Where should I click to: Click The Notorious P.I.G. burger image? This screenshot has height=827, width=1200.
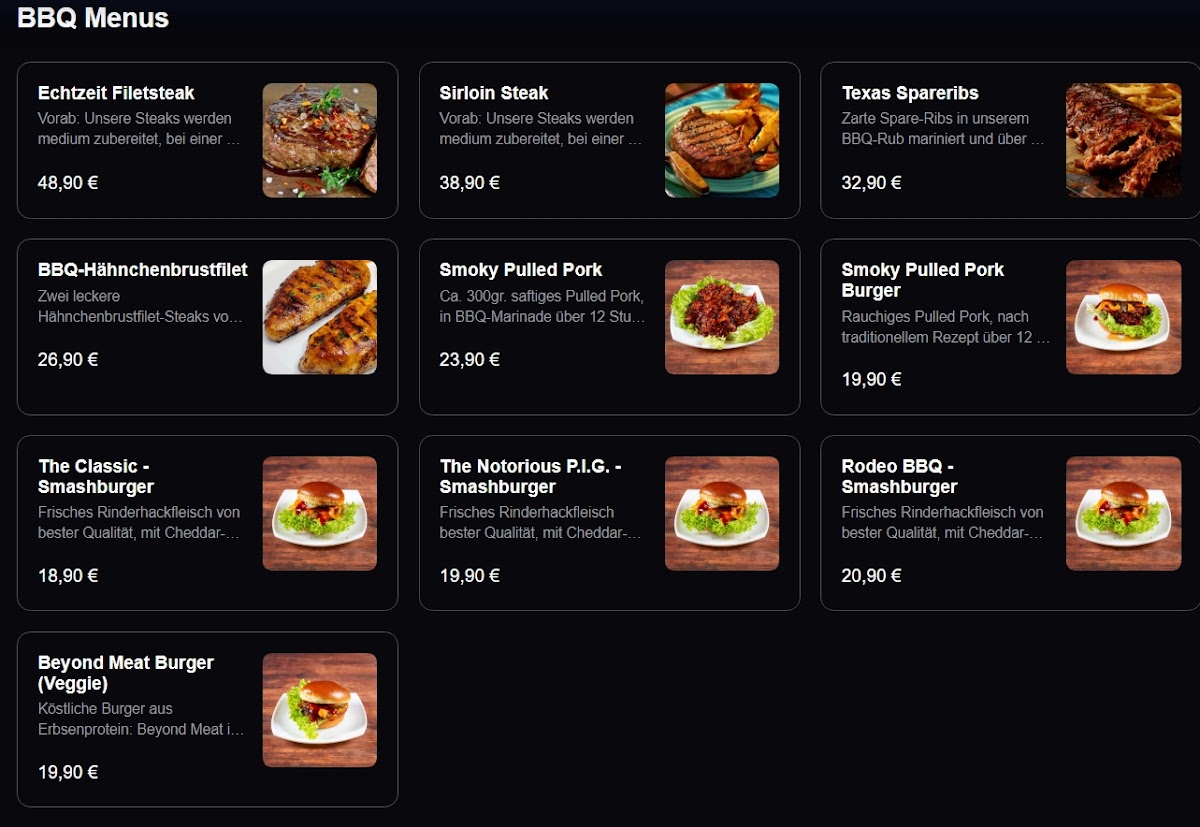[722, 514]
